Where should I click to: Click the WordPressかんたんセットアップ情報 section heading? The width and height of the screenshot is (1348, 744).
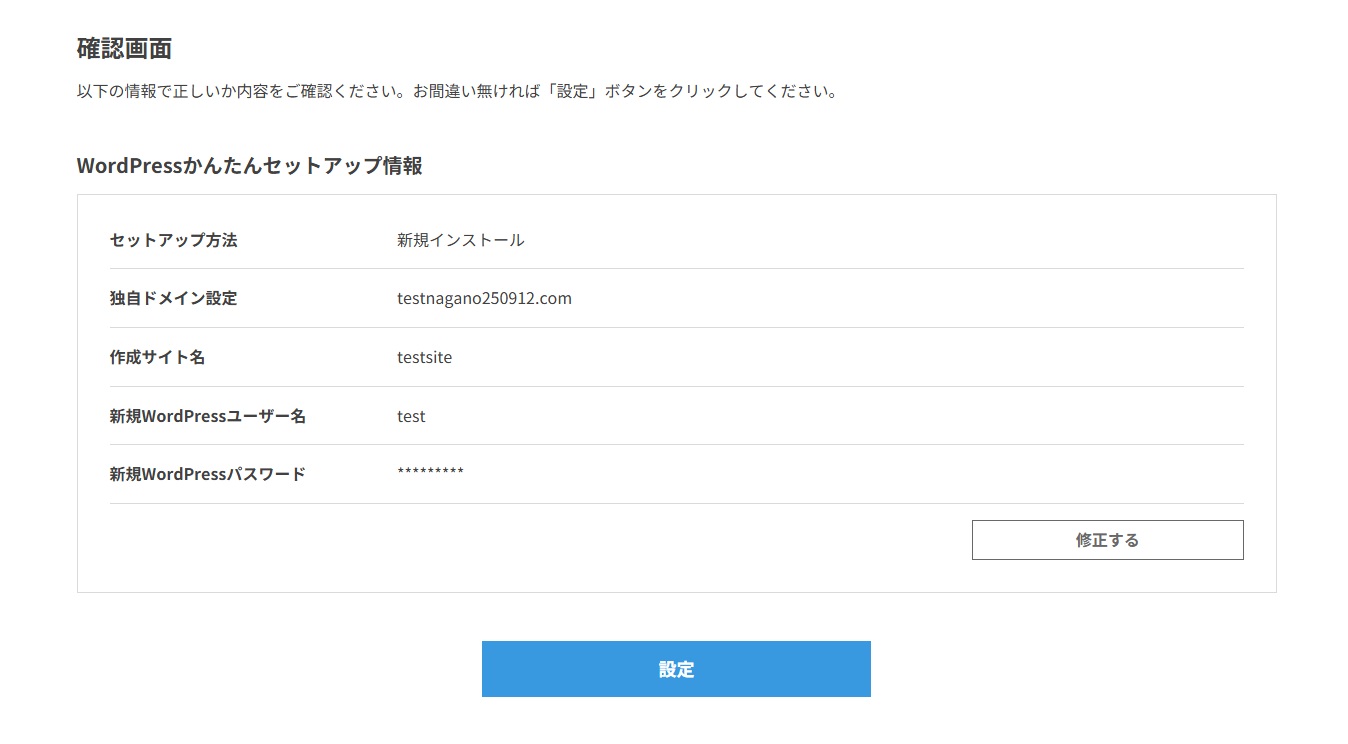249,166
